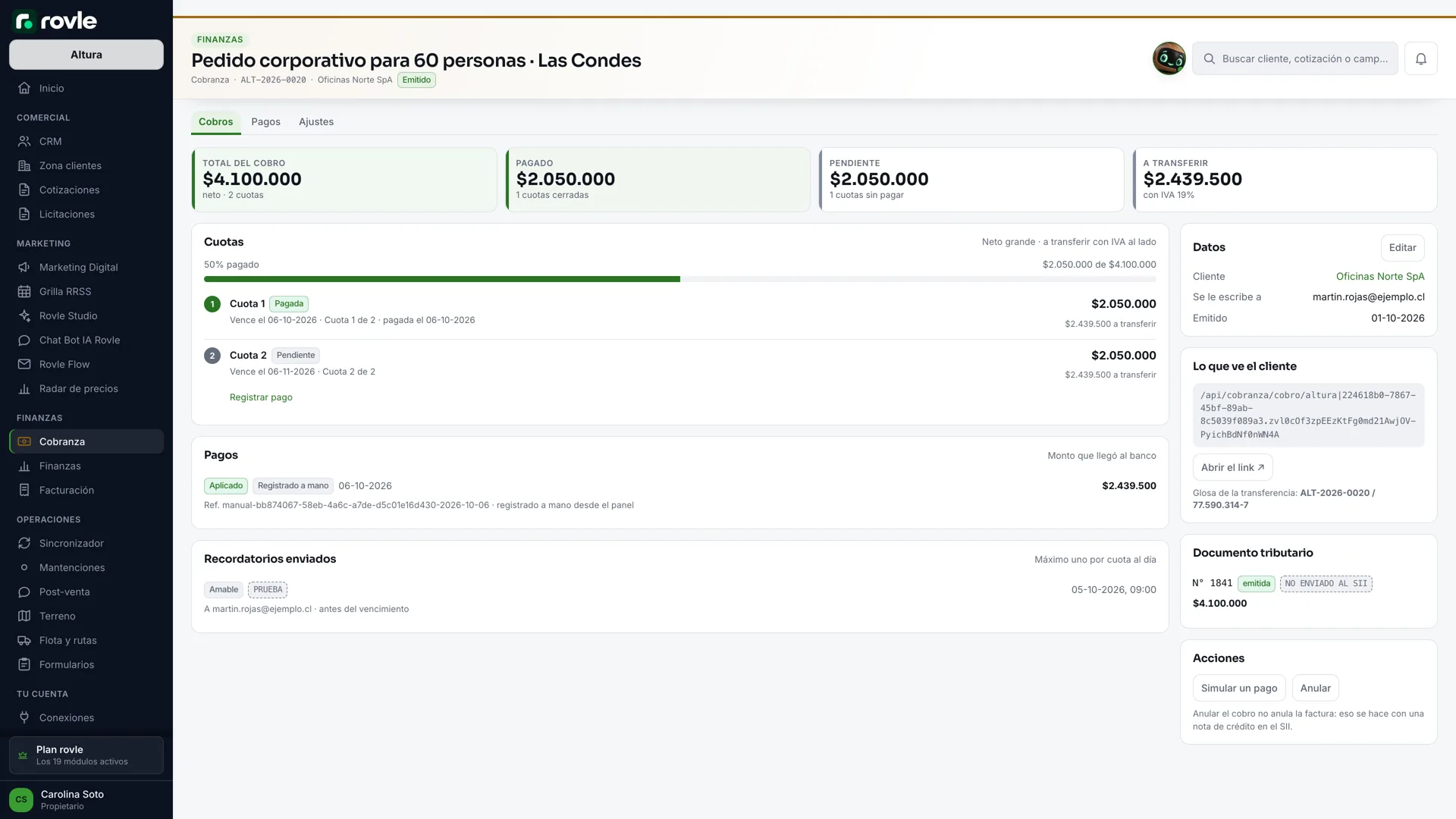Viewport: 1456px width, 819px height.
Task: Click the Sincronizador refresh icon
Action: 24,543
